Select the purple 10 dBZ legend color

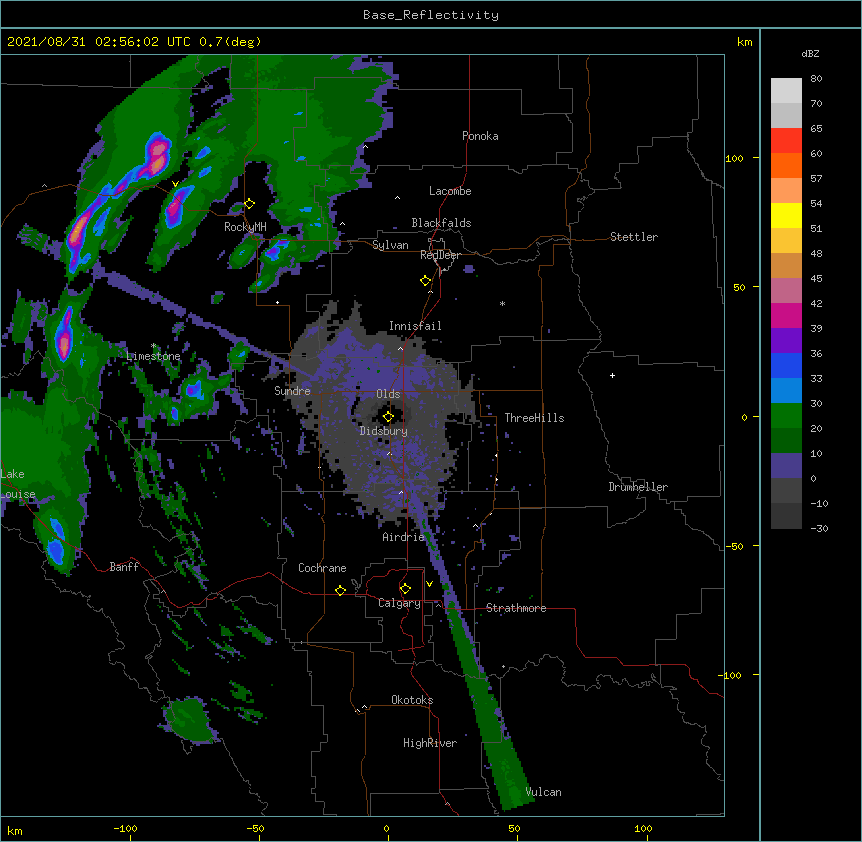click(786, 466)
